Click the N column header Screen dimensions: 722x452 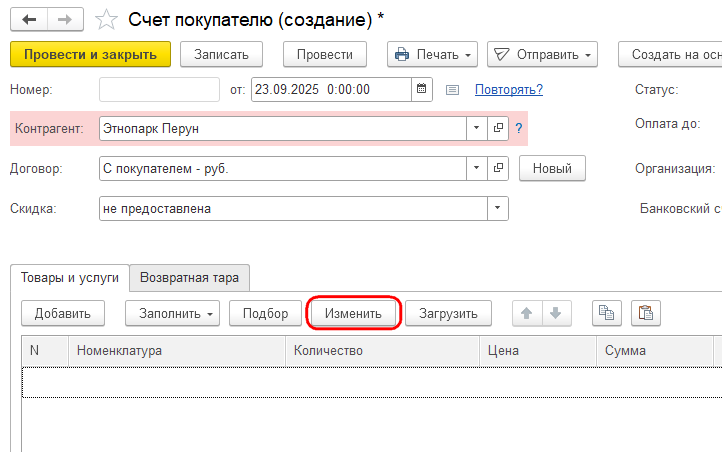pyautogui.click(x=45, y=351)
